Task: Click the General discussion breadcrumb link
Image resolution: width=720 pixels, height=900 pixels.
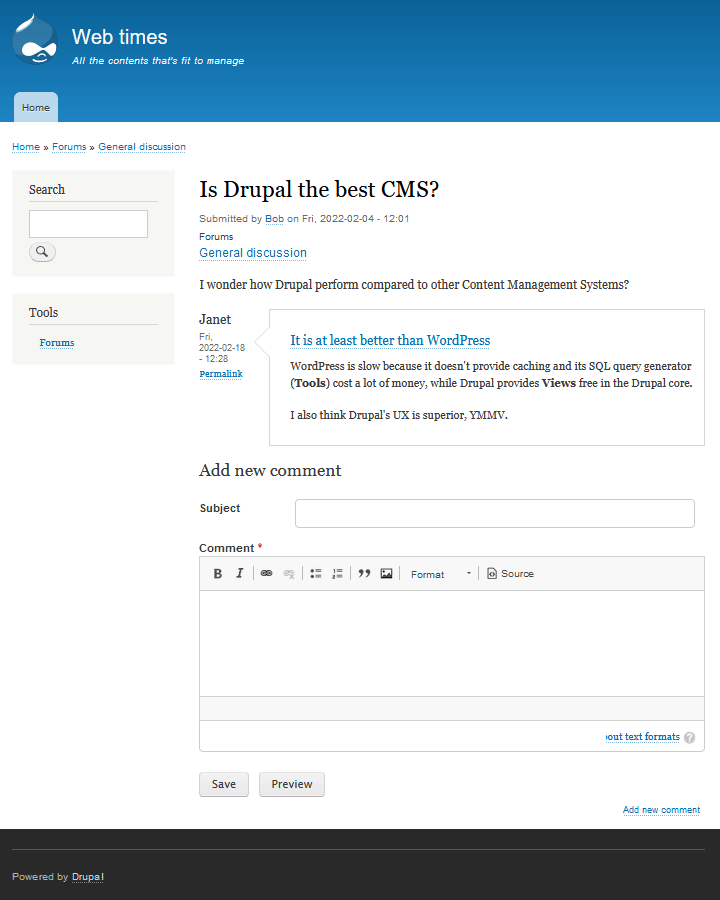Action: tap(142, 147)
